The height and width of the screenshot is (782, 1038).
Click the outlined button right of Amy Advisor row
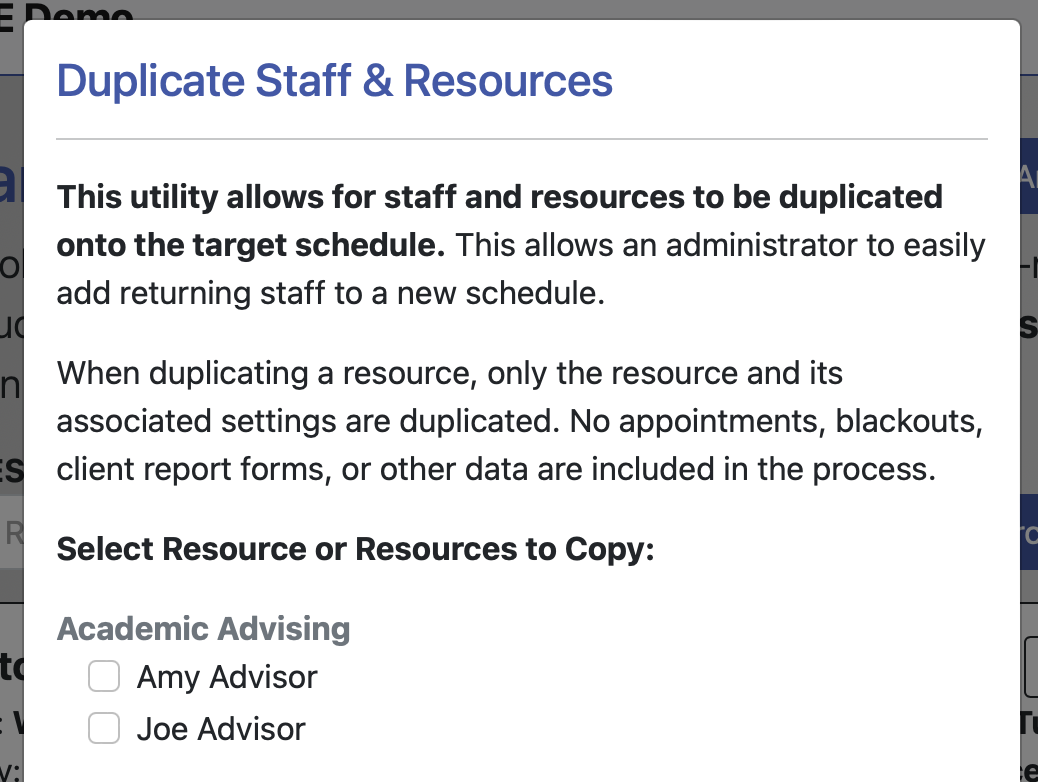point(1030,668)
